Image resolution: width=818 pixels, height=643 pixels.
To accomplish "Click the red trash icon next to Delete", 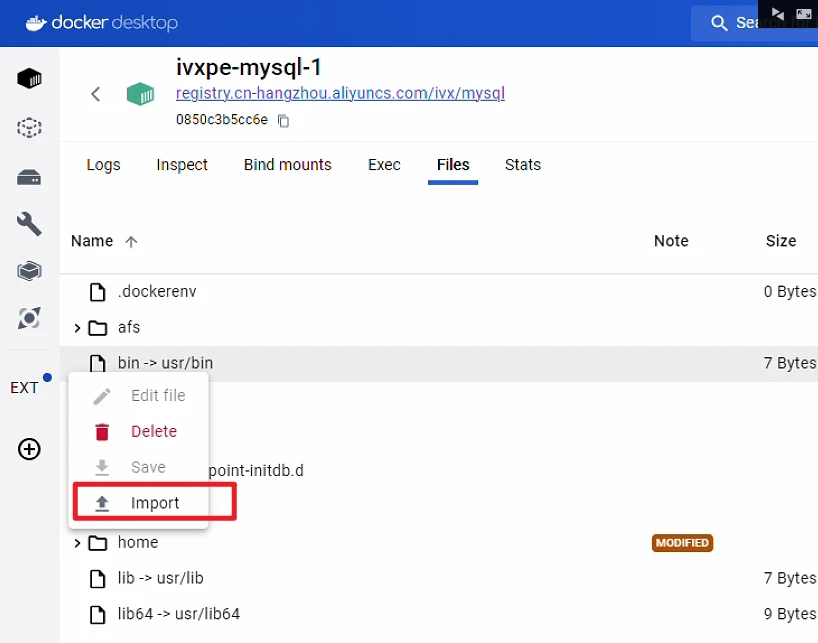I will pyautogui.click(x=102, y=432).
